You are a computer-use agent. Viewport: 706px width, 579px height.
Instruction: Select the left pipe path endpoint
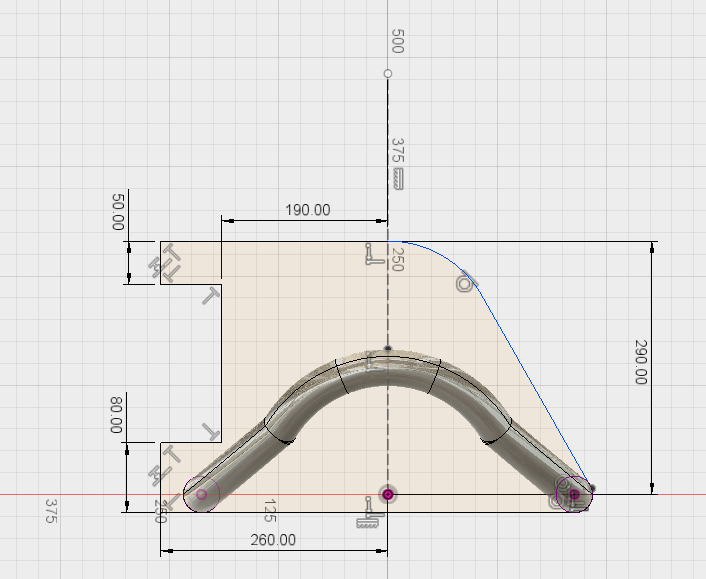click(x=202, y=494)
